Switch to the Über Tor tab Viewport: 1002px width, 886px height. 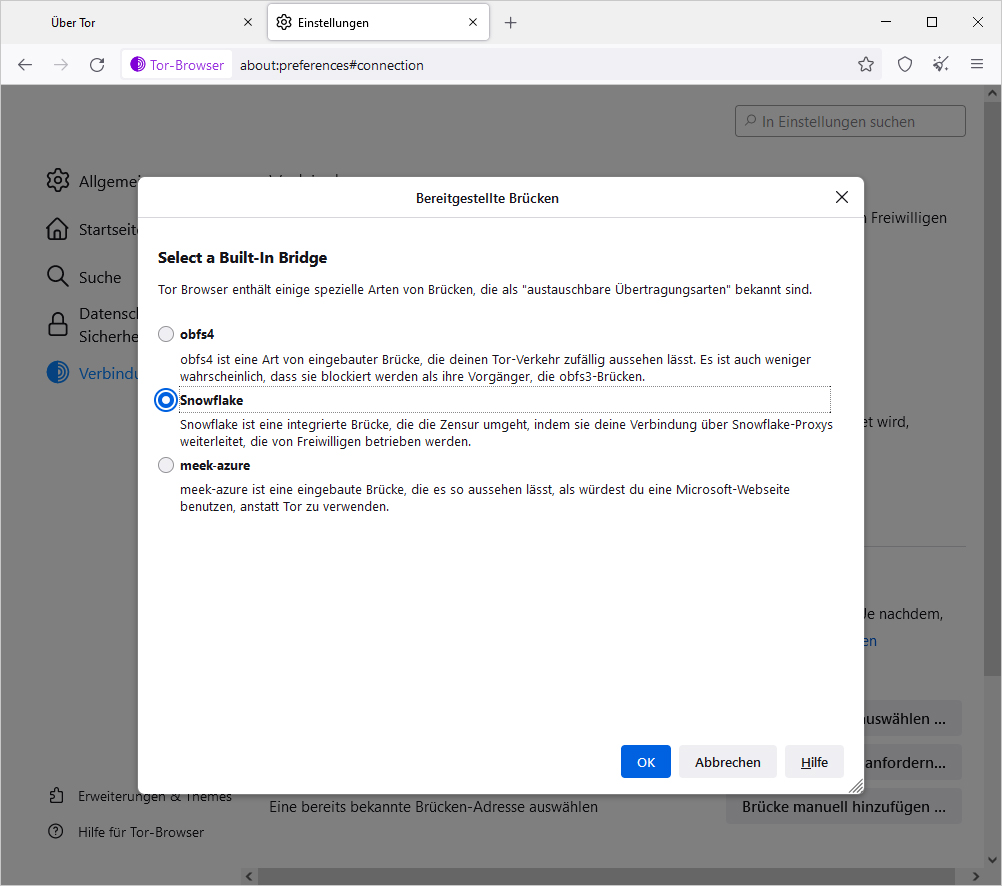point(135,23)
